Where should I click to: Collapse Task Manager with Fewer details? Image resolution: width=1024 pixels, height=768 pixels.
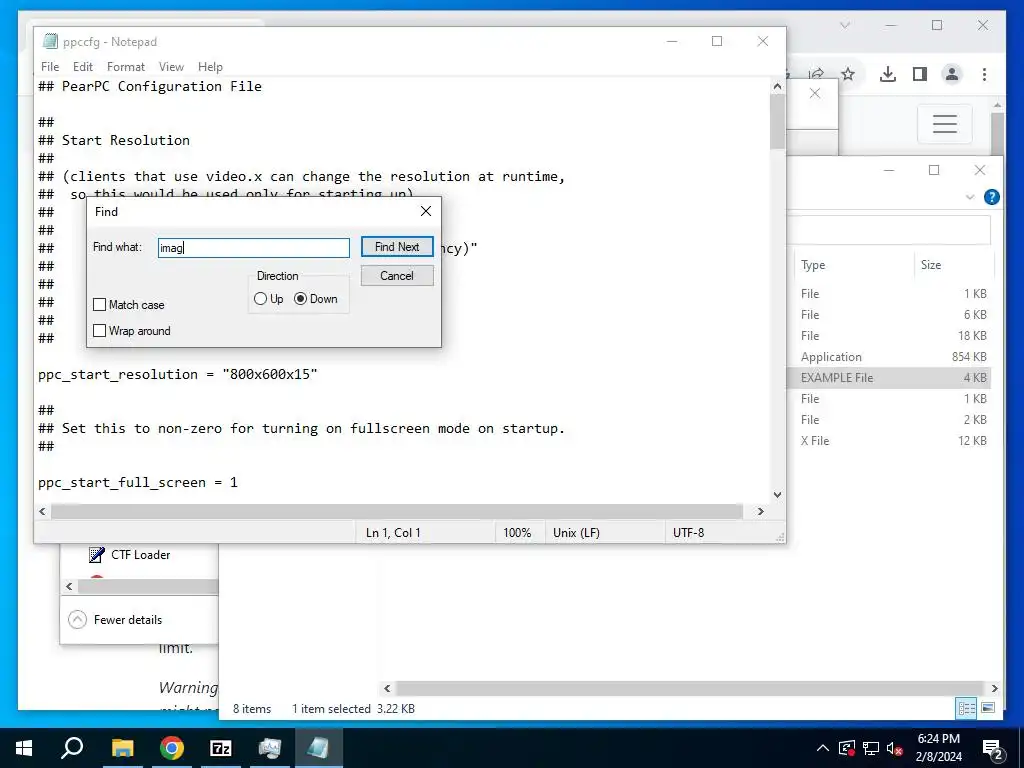click(x=115, y=619)
